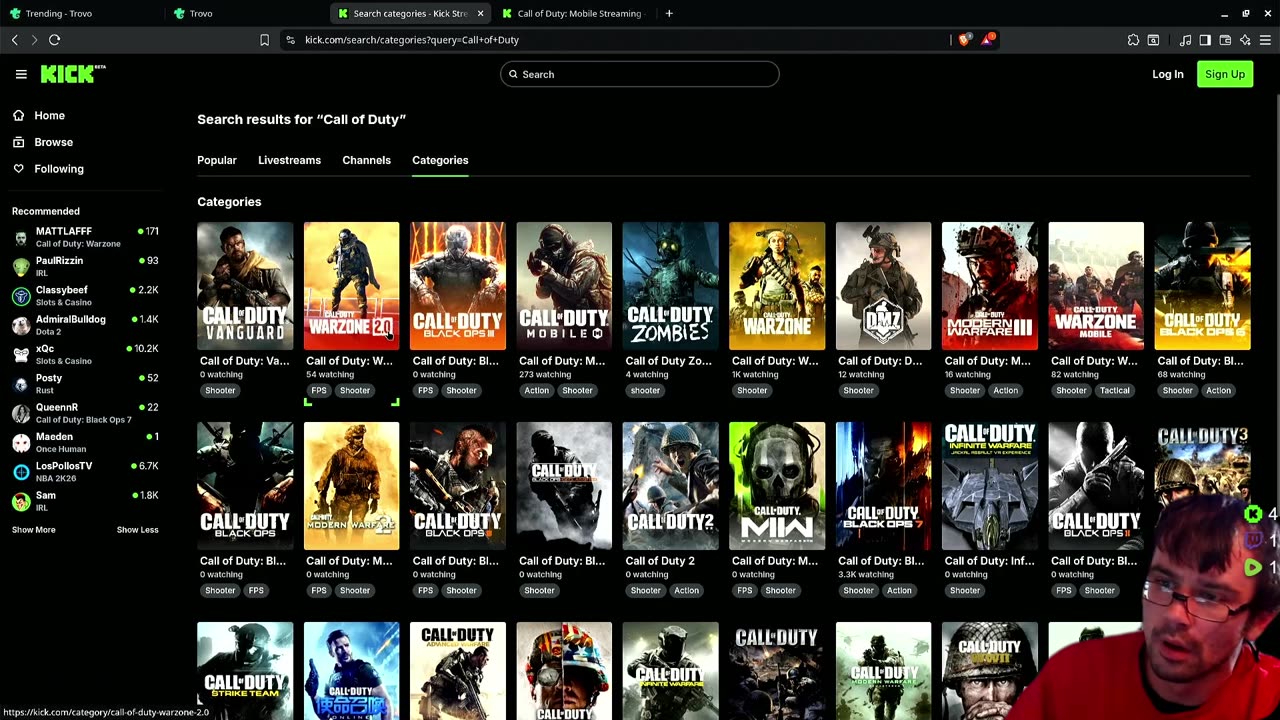
Task: Open QueennR channel avatar
Action: [x=21, y=413]
